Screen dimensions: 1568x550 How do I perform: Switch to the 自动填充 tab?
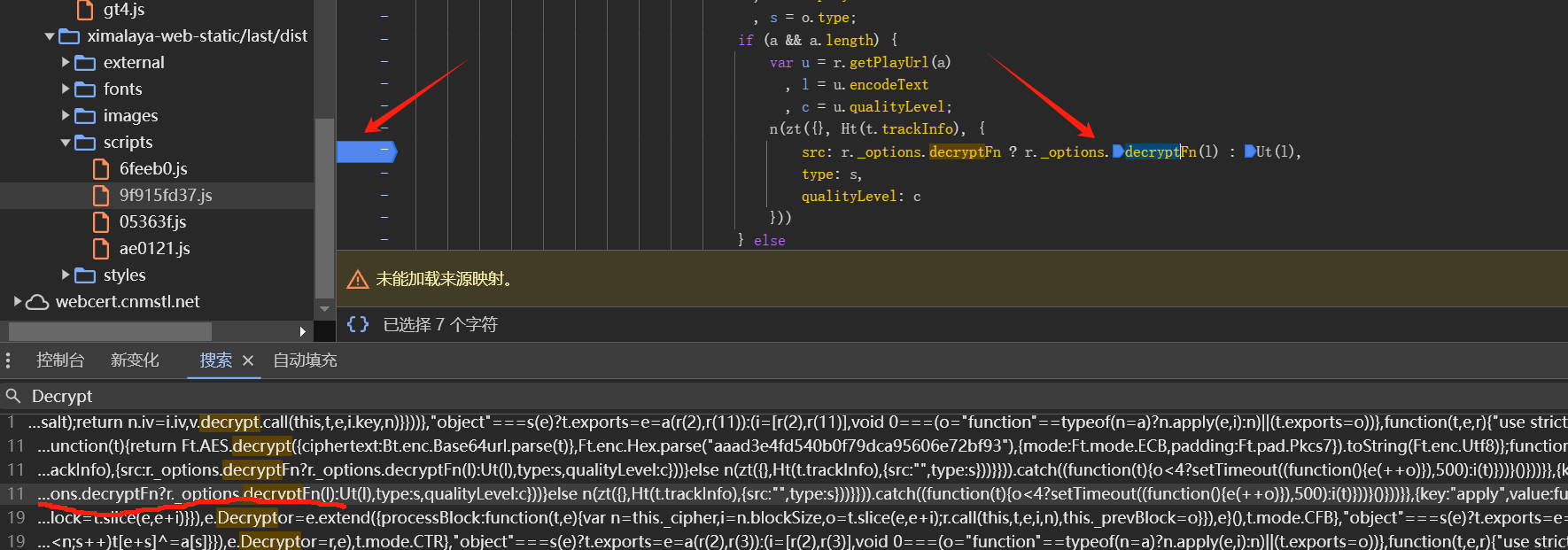pos(305,360)
